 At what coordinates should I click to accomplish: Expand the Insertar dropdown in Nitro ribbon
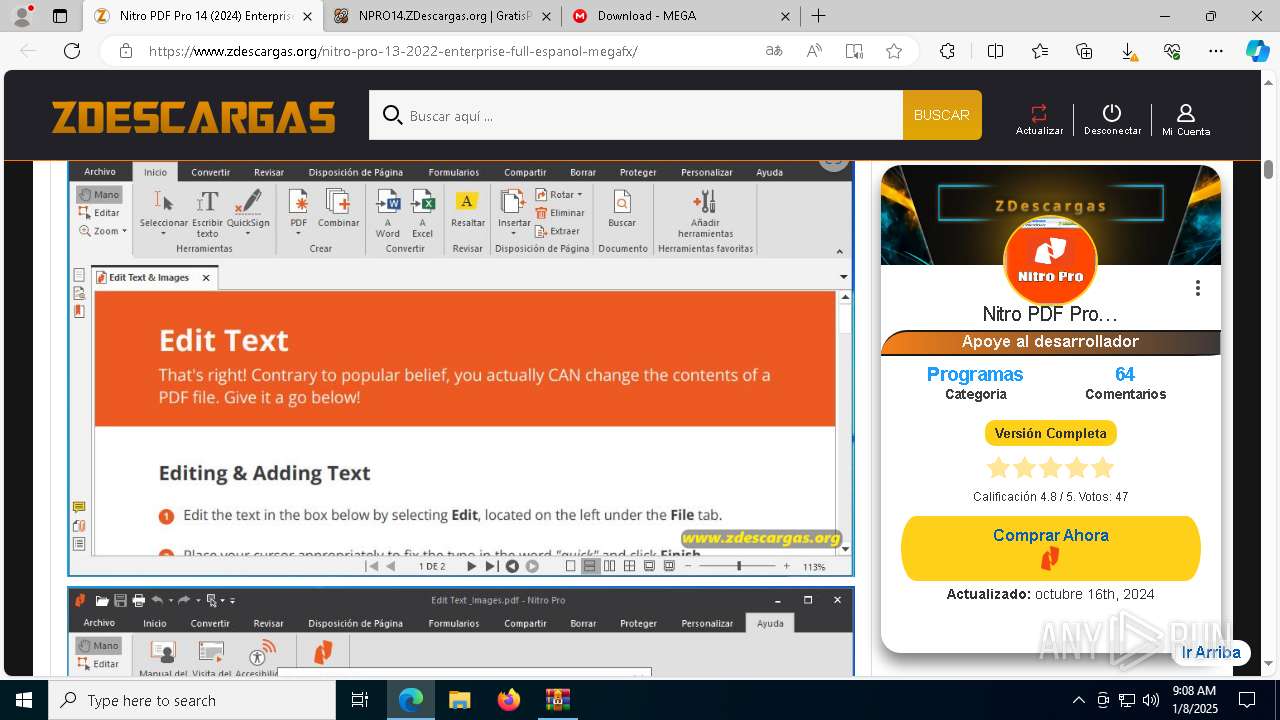click(x=514, y=234)
